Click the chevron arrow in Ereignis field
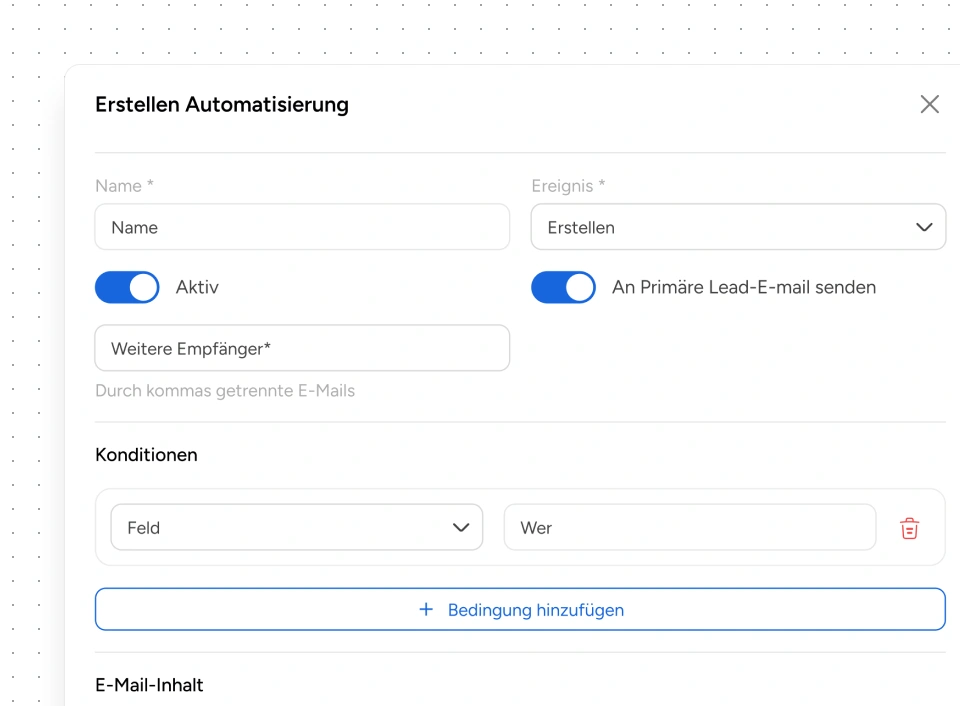The width and height of the screenshot is (960, 706). (924, 227)
